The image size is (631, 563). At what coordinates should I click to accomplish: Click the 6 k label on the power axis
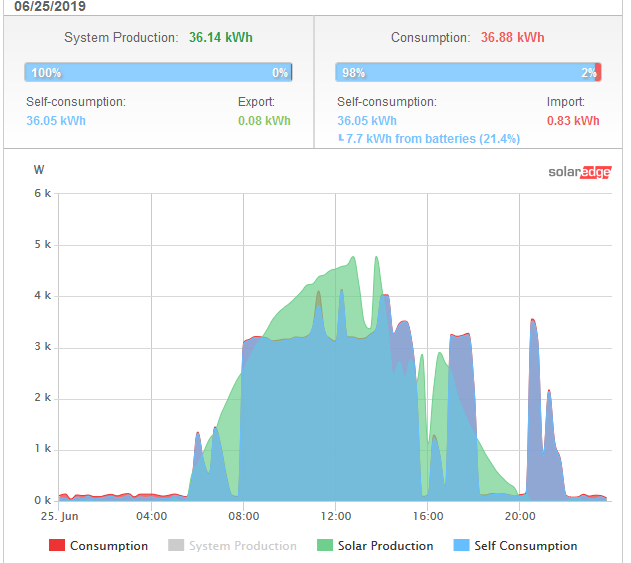(x=42, y=193)
